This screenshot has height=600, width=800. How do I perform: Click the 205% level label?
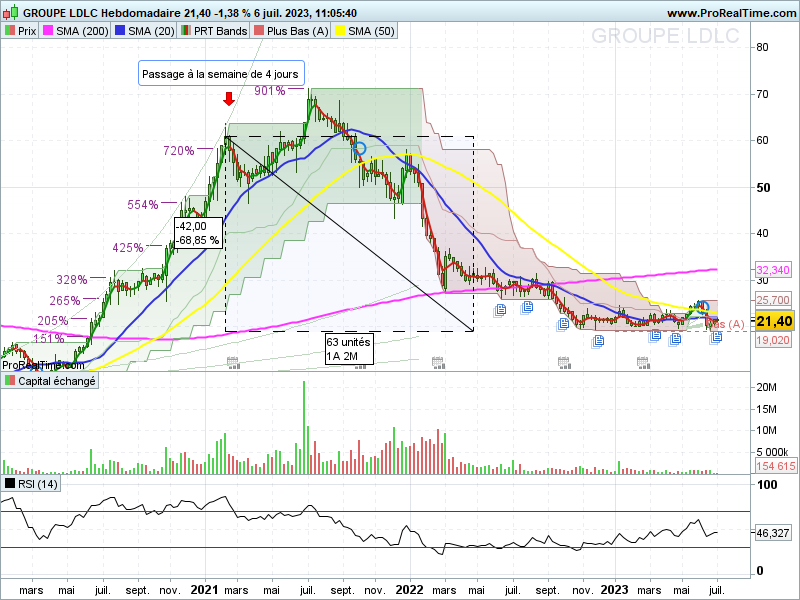click(53, 321)
